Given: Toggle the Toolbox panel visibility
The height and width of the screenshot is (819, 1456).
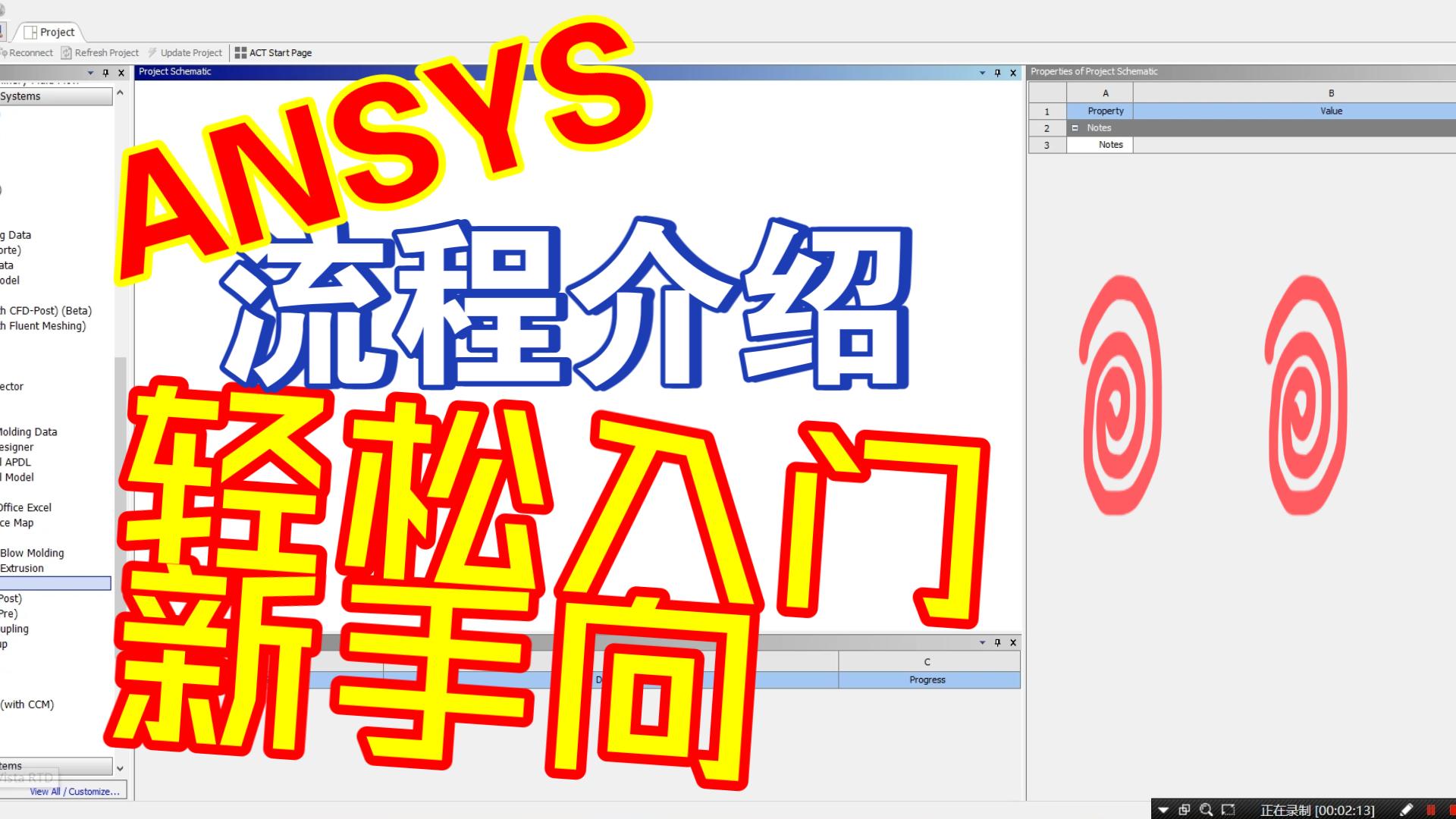Looking at the screenshot, I should (x=121, y=72).
